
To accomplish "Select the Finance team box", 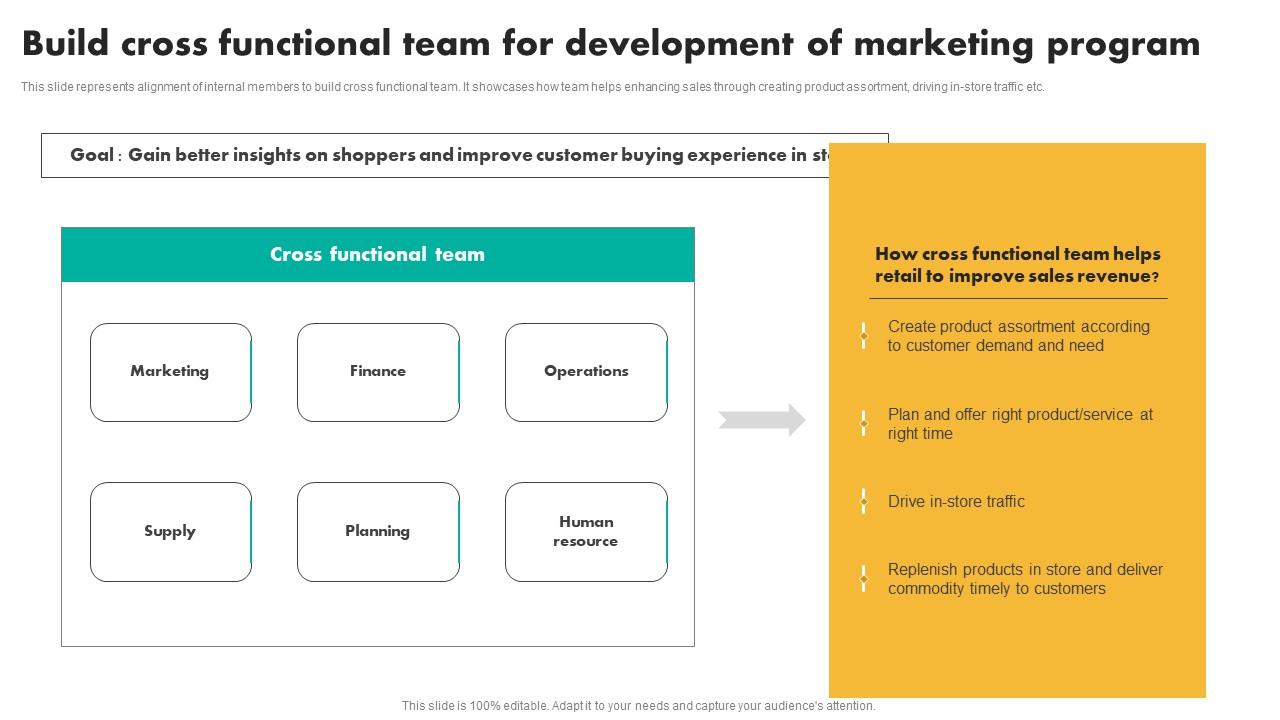I will [x=378, y=371].
